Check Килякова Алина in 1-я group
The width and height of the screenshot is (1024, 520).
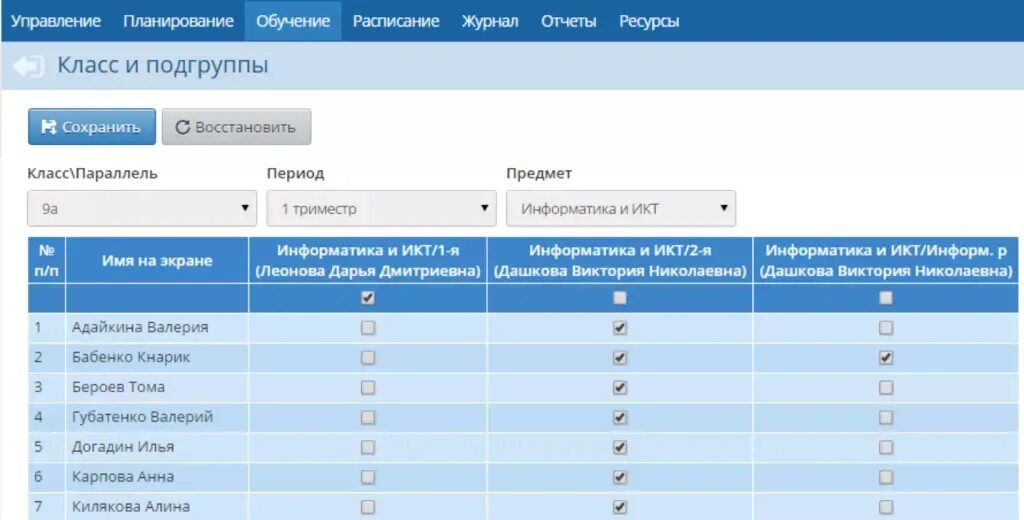point(368,506)
